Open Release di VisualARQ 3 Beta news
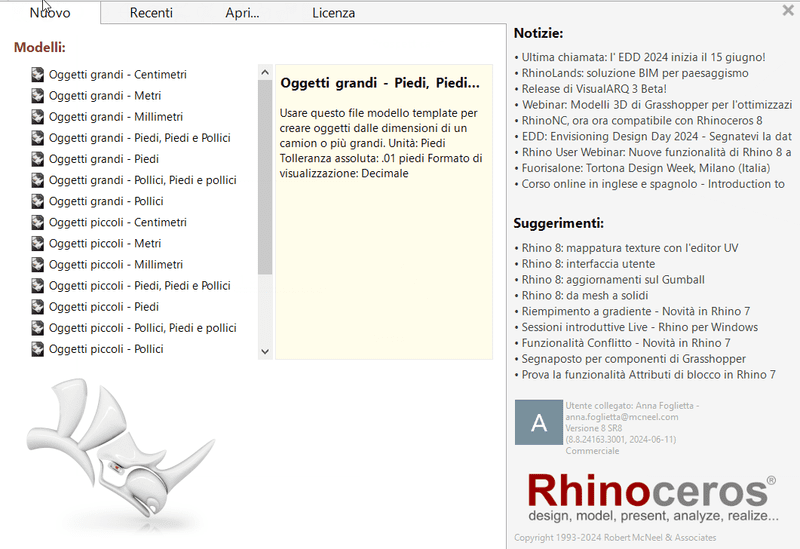 pyautogui.click(x=594, y=89)
